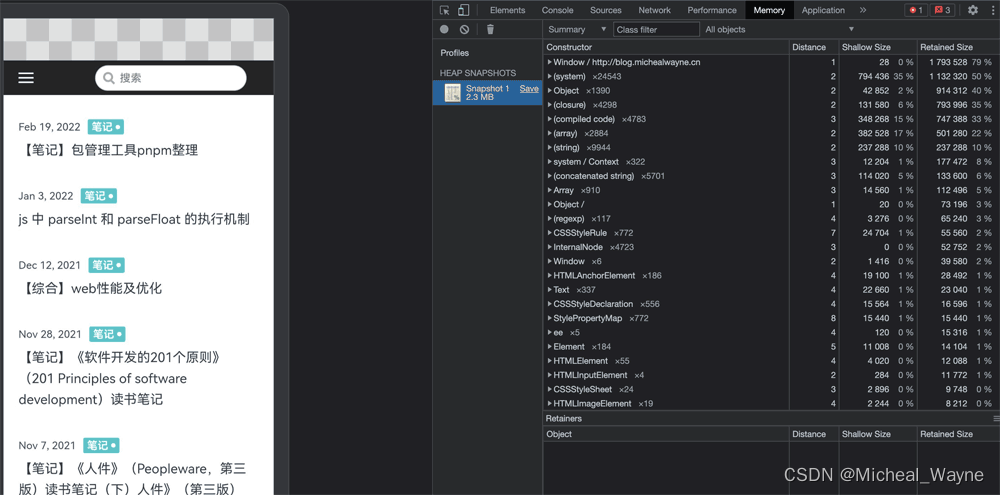Select the HTMLImageElement ×19 row

771,403
